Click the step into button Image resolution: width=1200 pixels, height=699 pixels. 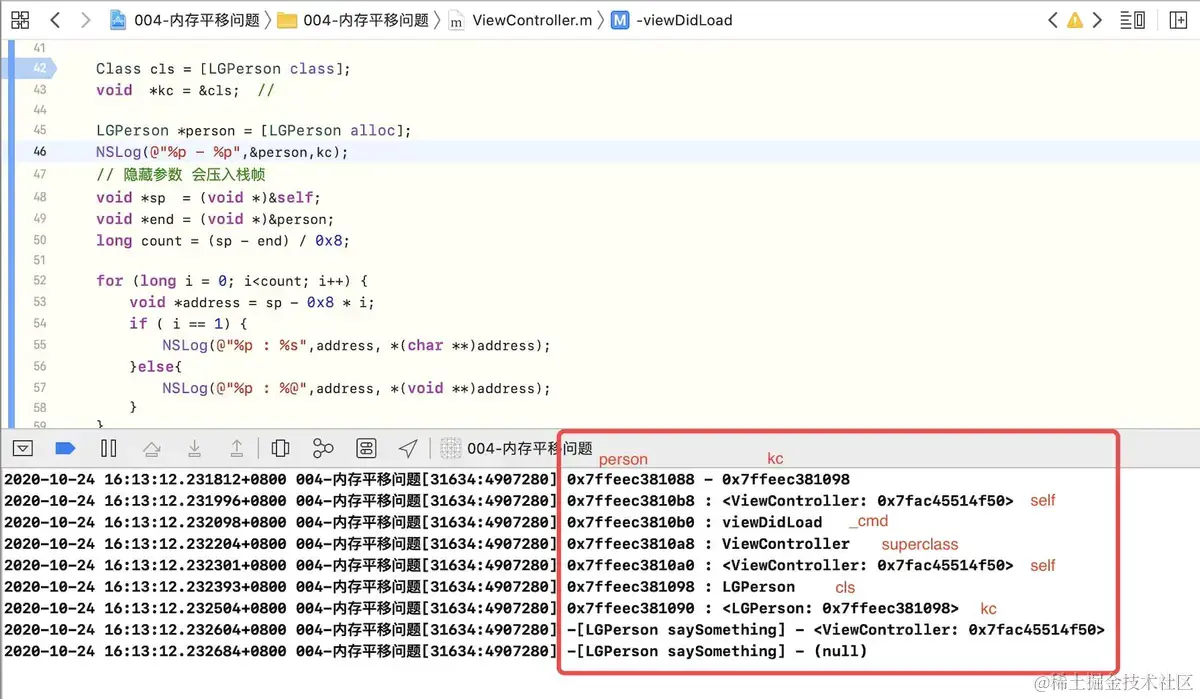click(x=195, y=448)
